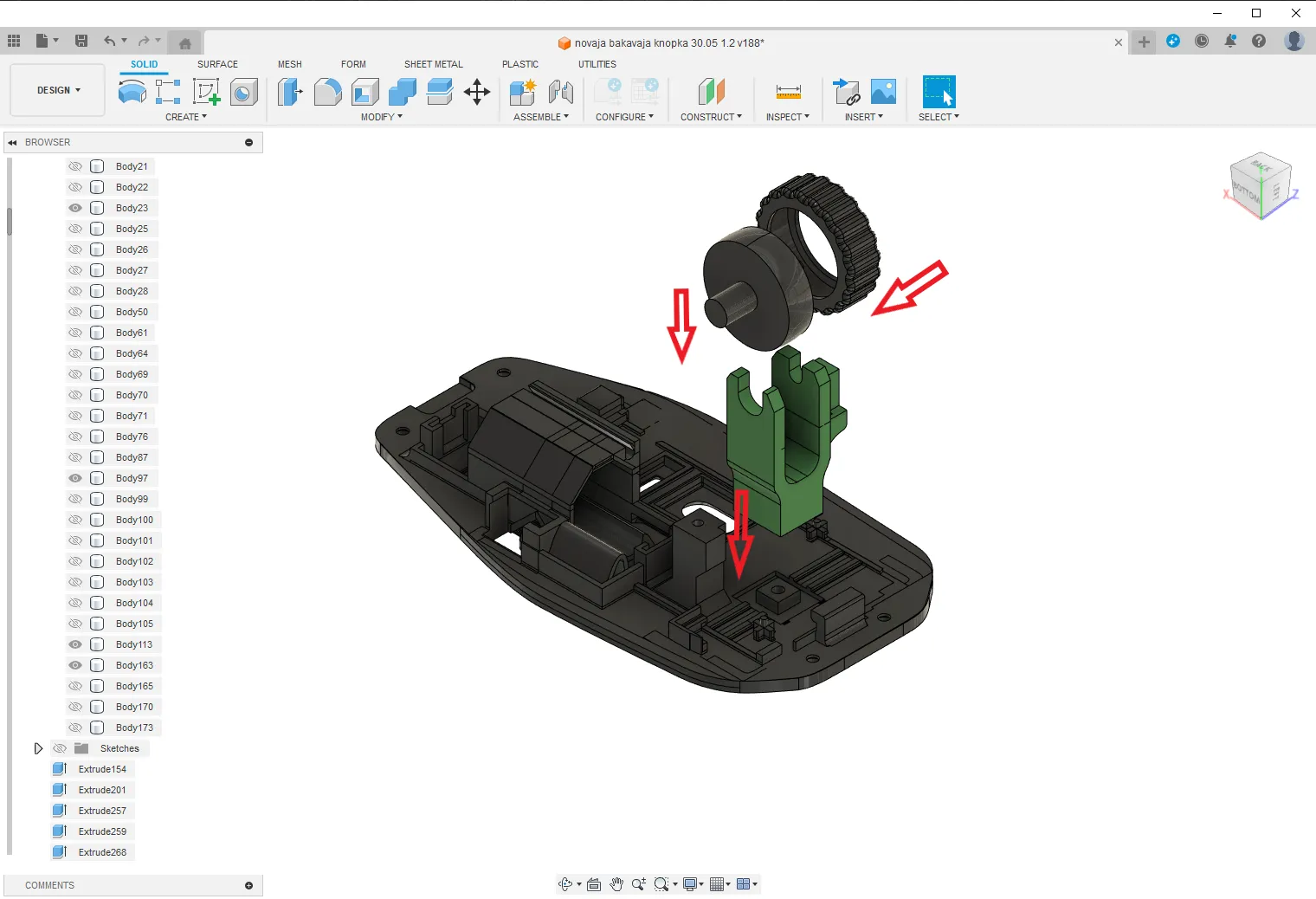Click the Shell tool icon
This screenshot has width=1316, height=899.
point(364,91)
